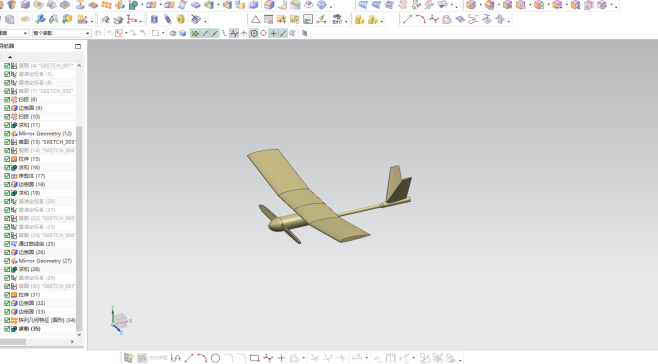Select the Point (plus) tool in bottom toolbar
Screen dimensions: 658x364
tap(281, 358)
